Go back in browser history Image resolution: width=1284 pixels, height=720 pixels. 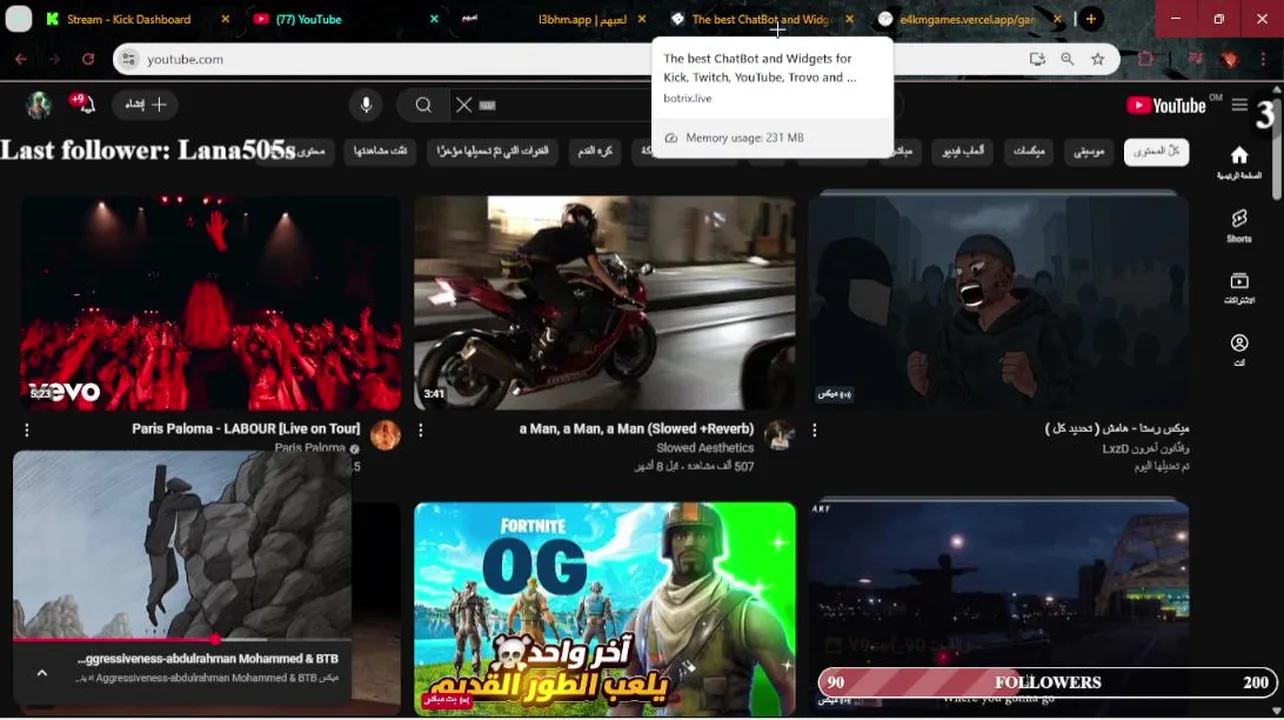click(21, 59)
